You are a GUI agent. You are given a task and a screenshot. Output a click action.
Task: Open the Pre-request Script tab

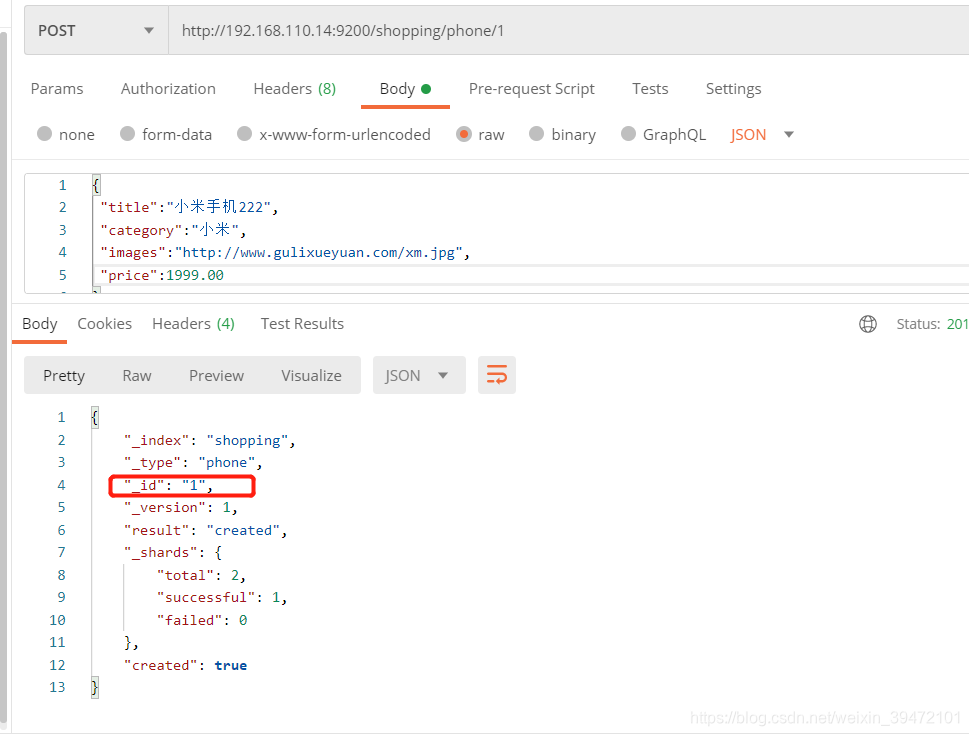point(531,89)
